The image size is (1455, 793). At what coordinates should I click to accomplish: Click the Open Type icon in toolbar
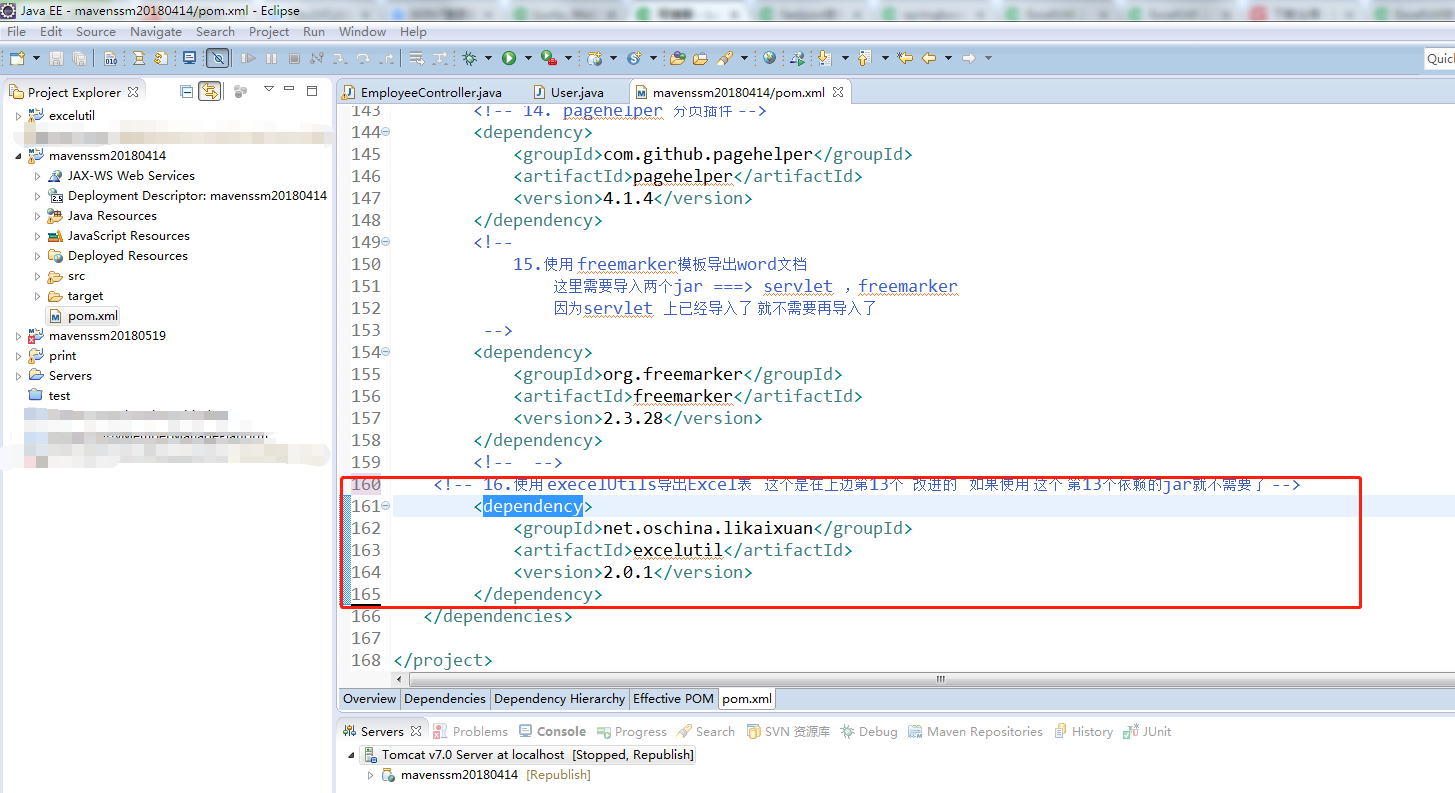click(x=678, y=58)
